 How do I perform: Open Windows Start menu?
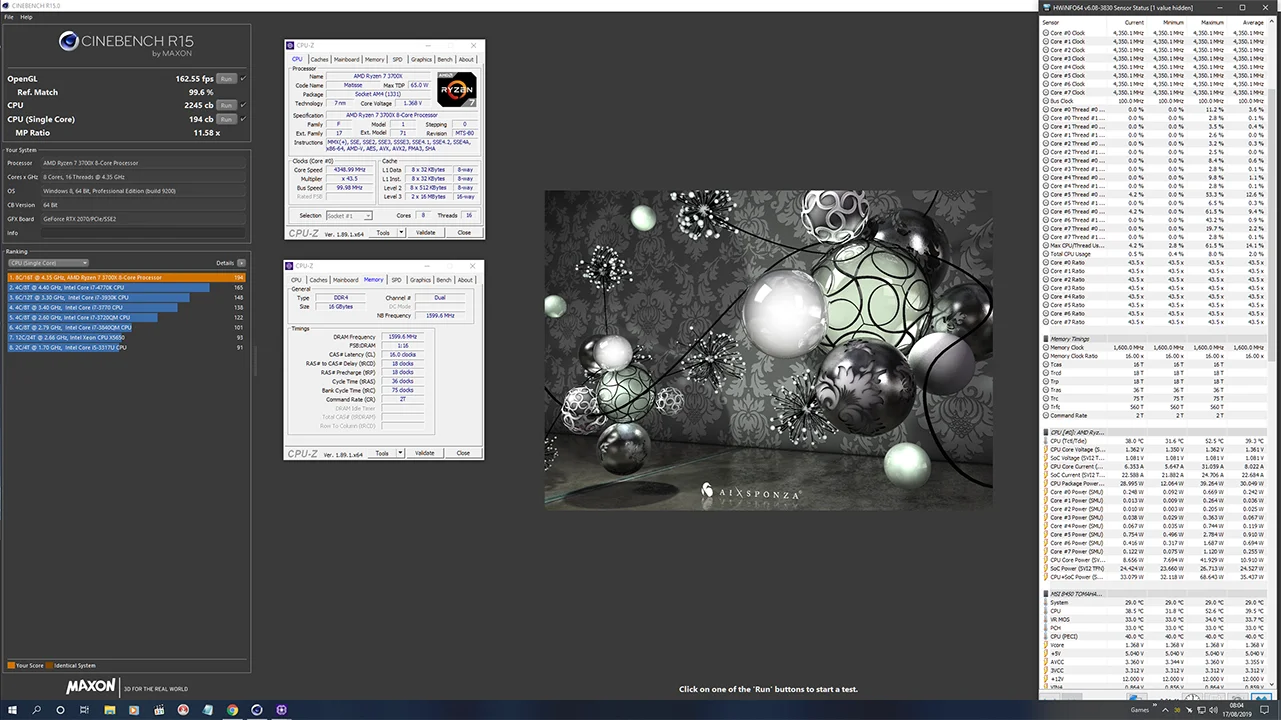click(x=11, y=710)
